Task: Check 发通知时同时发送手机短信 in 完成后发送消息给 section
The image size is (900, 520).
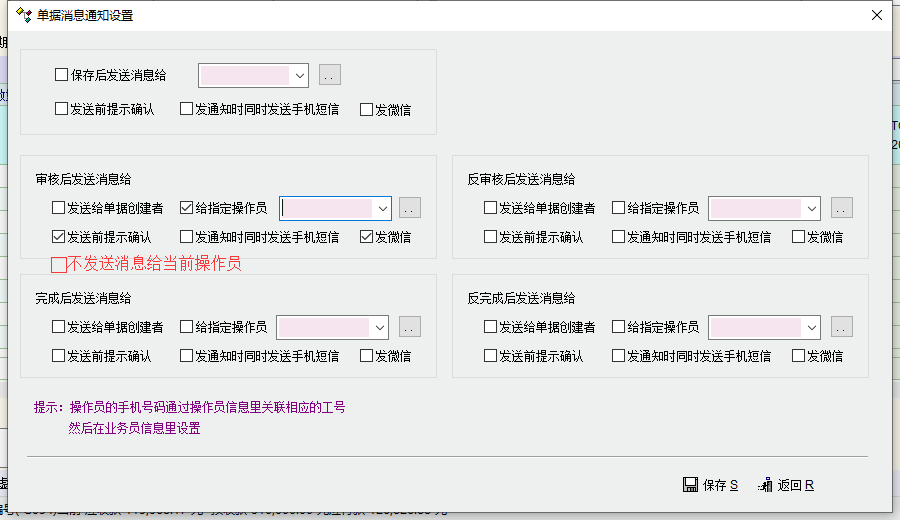Action: click(187, 356)
